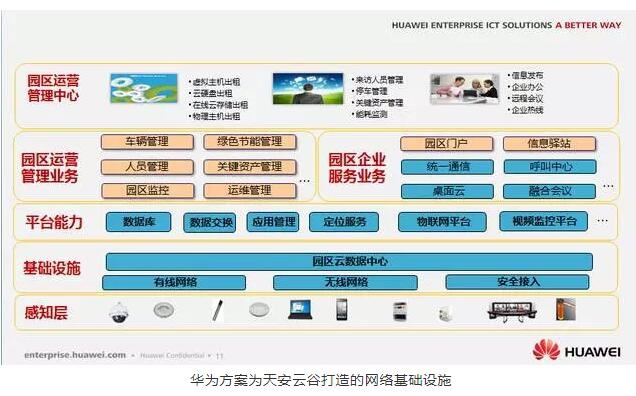Select the 融合会议 box

tap(550, 192)
